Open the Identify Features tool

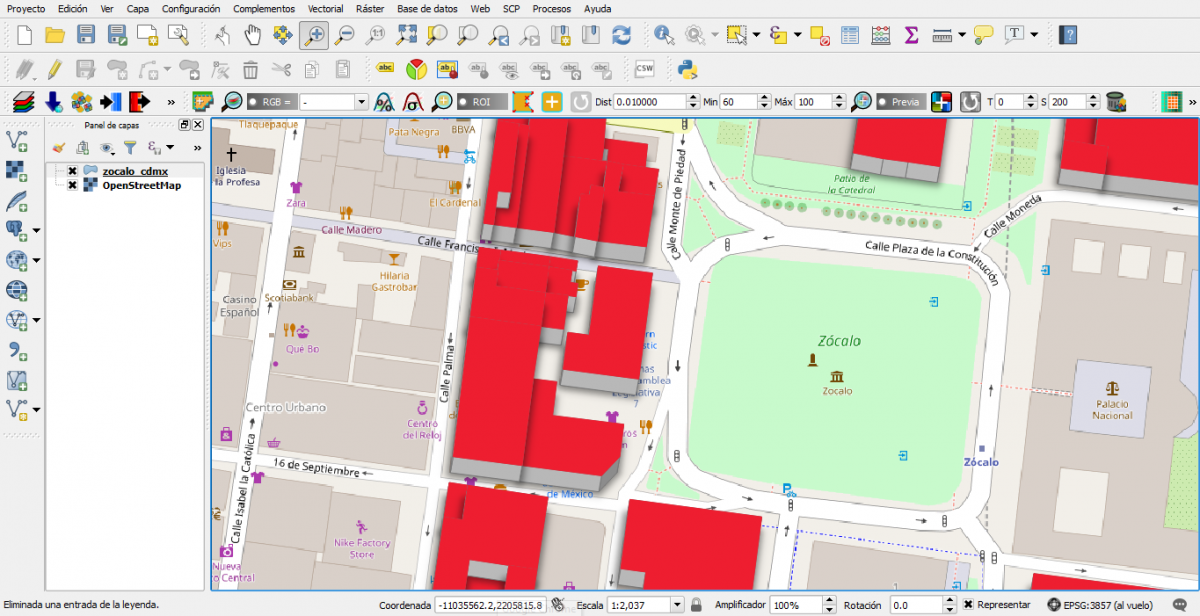[663, 35]
